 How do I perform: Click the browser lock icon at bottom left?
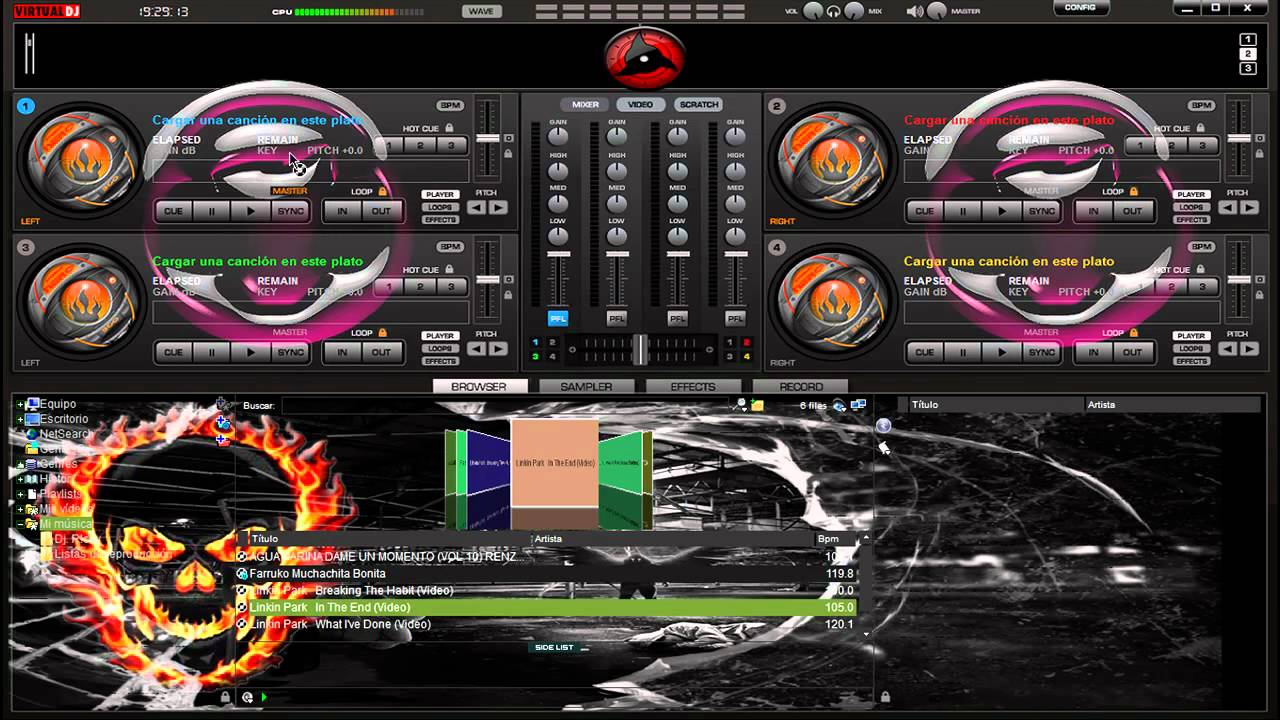[x=225, y=697]
